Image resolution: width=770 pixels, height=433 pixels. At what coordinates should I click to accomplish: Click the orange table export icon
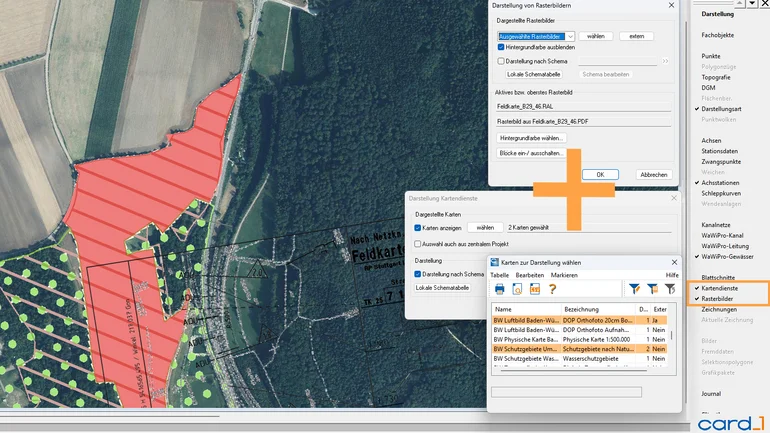pyautogui.click(x=535, y=289)
